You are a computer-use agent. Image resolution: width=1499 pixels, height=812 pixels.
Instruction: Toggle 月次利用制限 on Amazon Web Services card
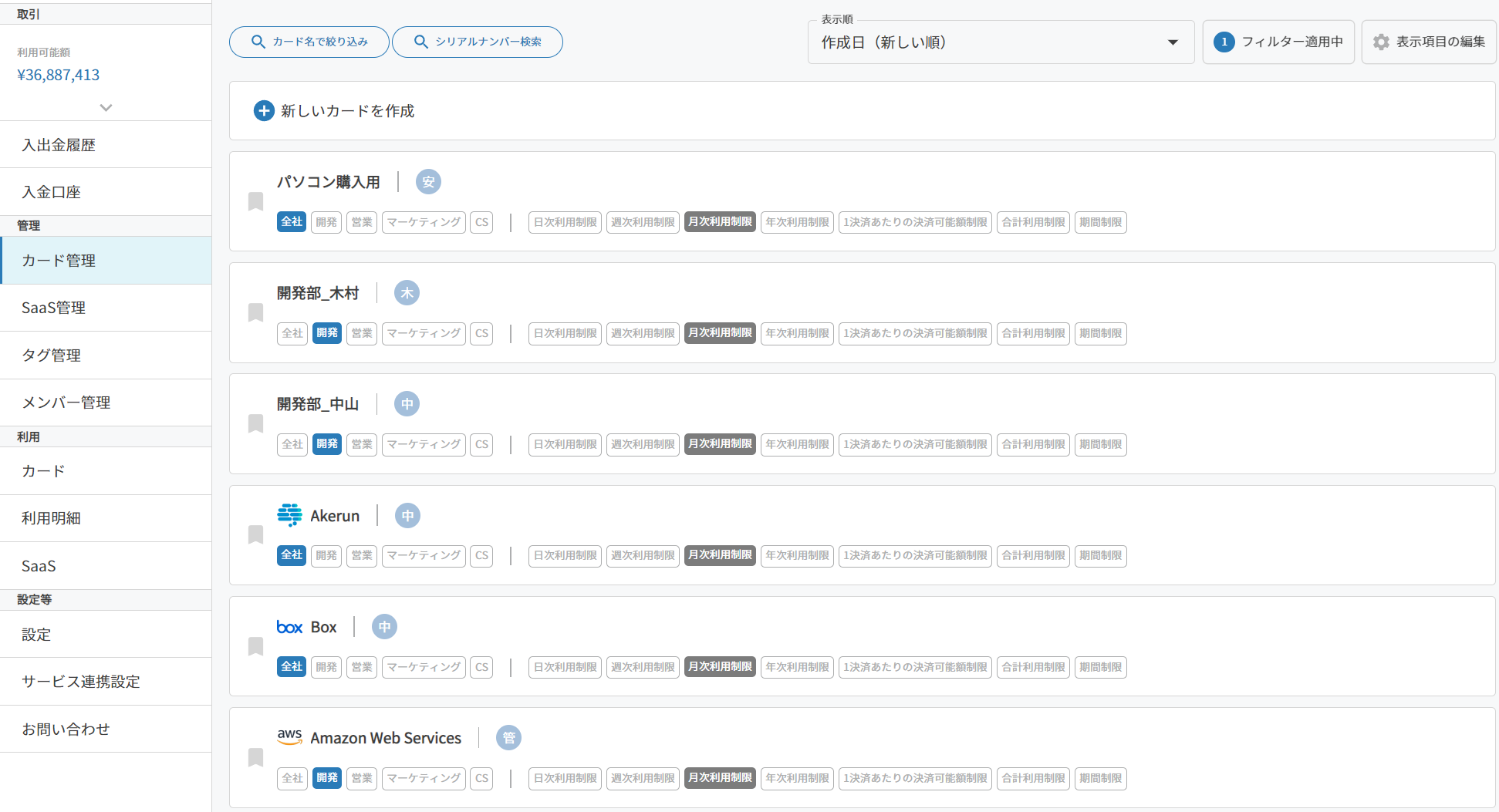coord(720,778)
